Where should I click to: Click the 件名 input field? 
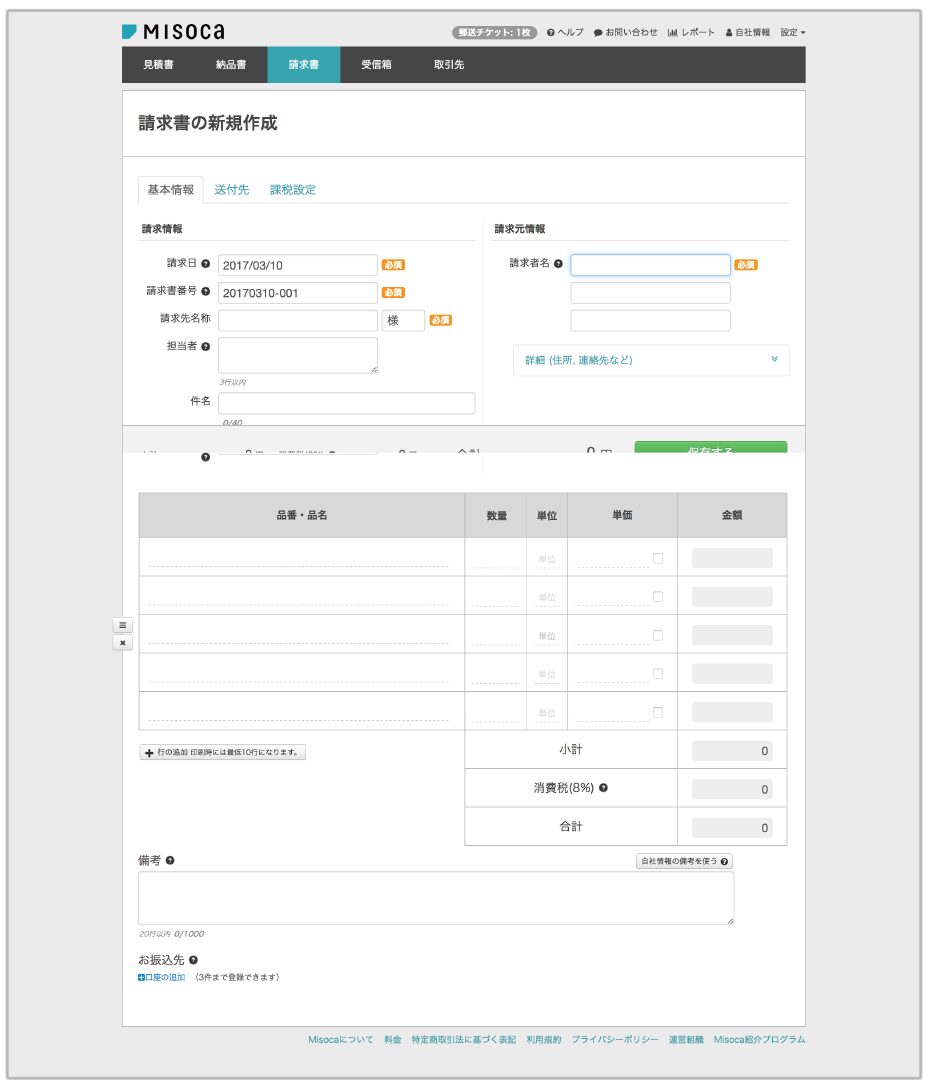click(x=346, y=402)
